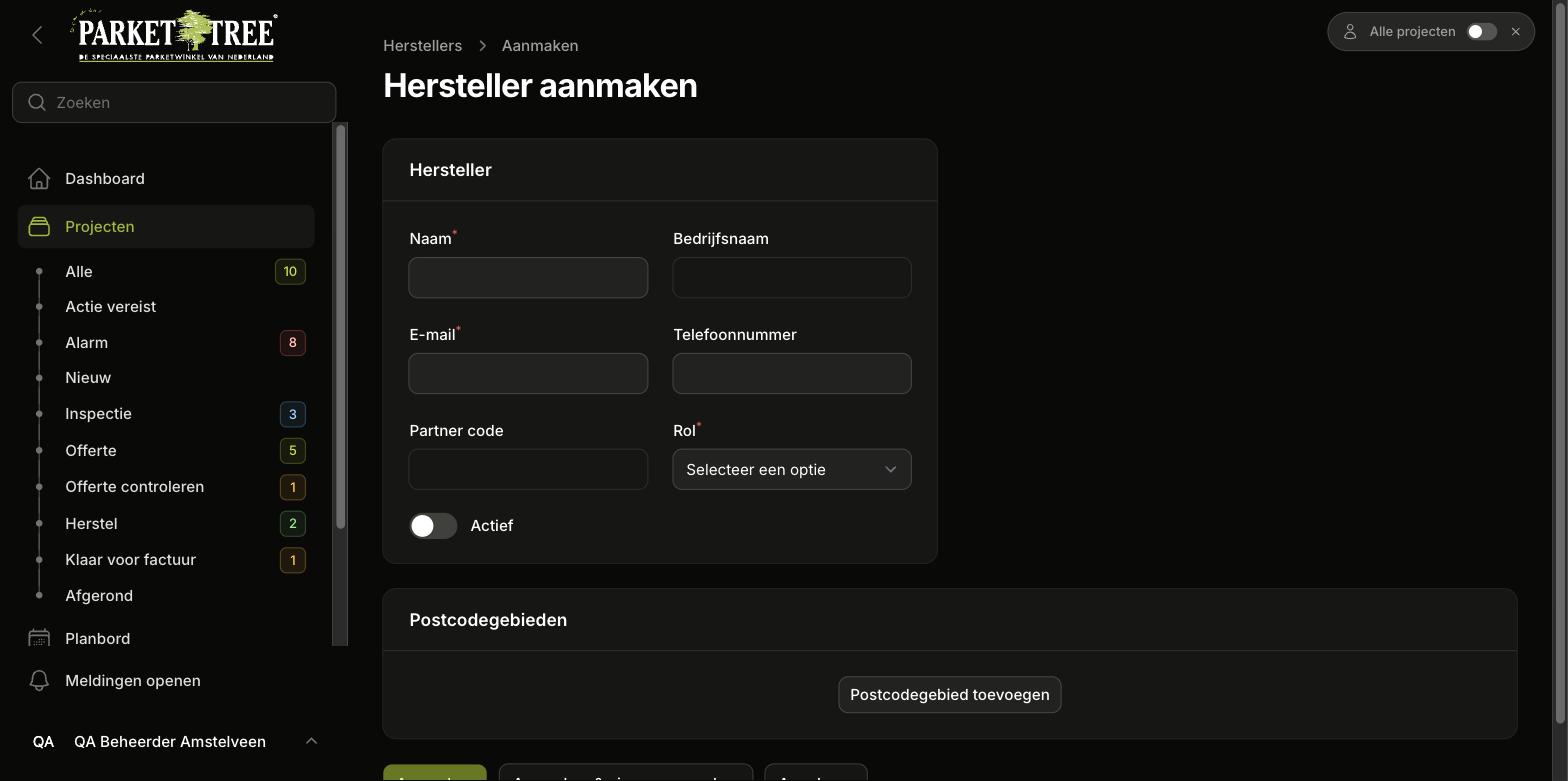Click the Alarm count badge 8

pyautogui.click(x=292, y=342)
